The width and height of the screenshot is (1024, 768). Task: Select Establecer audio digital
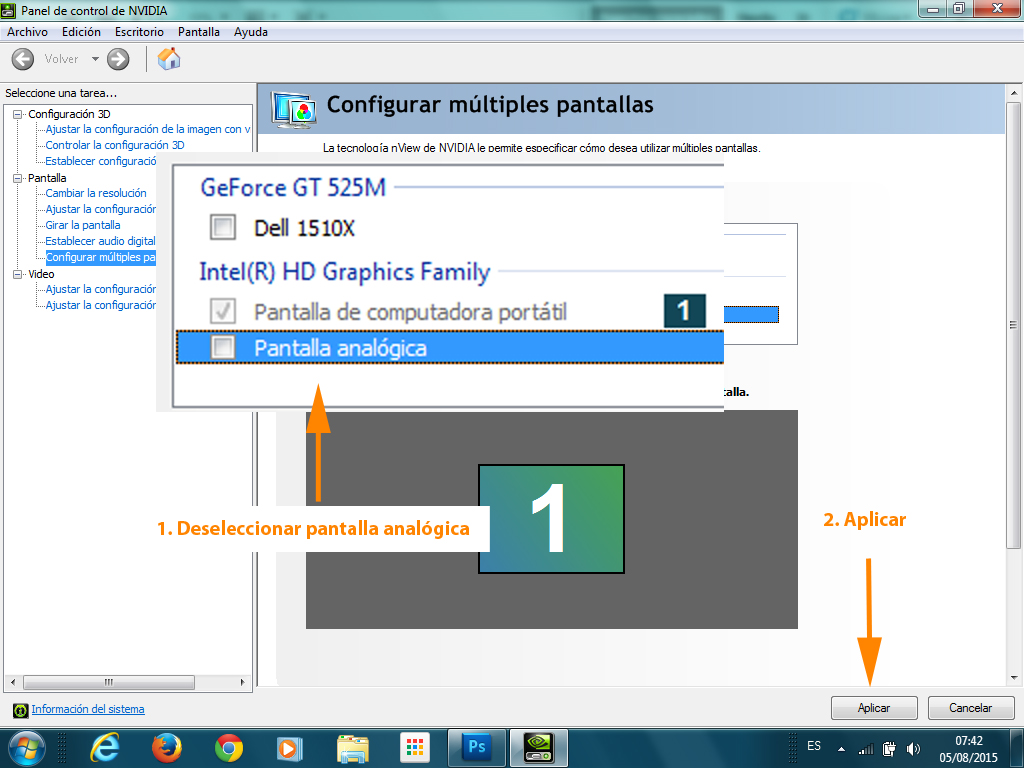[101, 241]
